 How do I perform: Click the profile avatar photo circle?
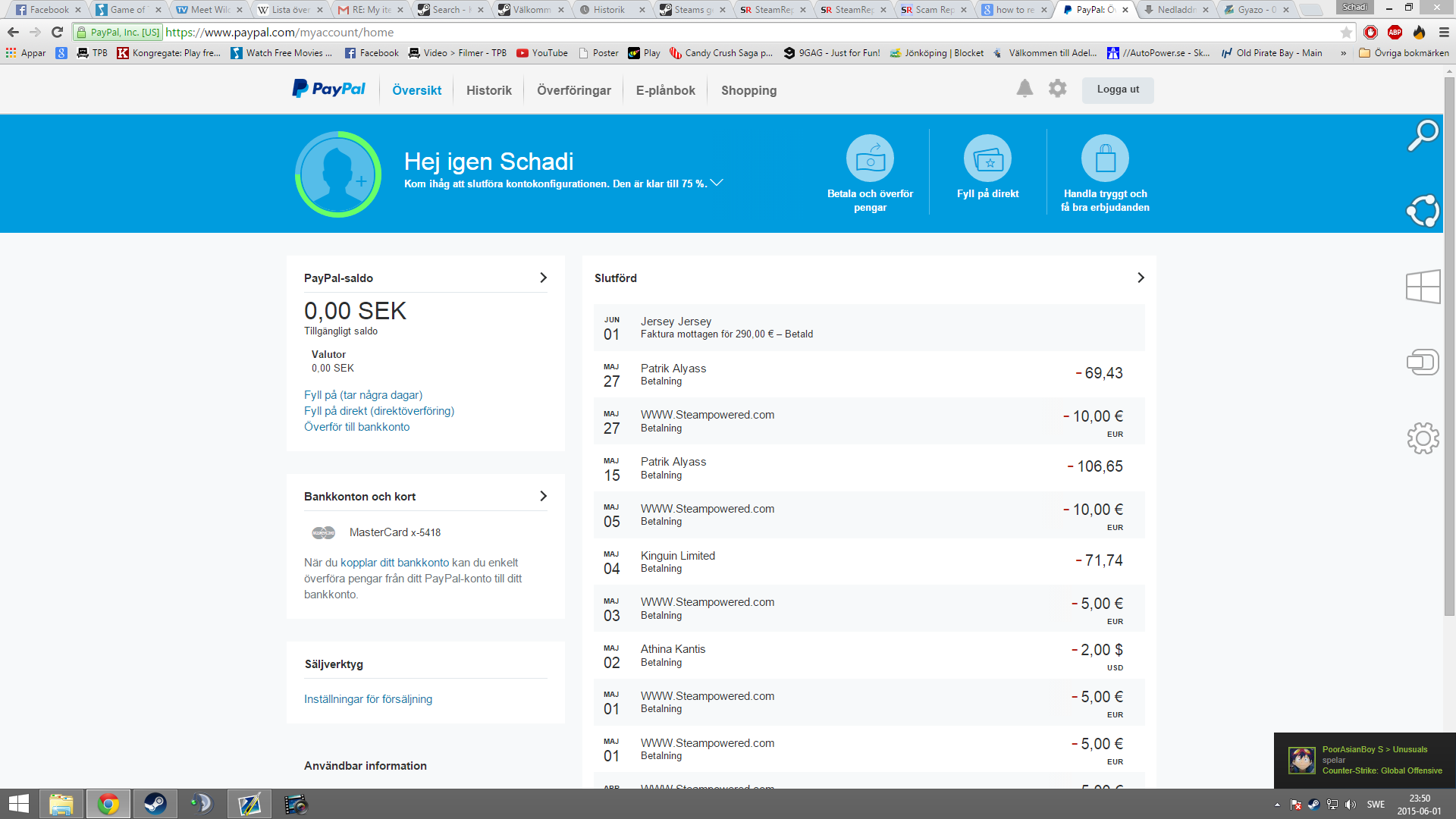338,174
